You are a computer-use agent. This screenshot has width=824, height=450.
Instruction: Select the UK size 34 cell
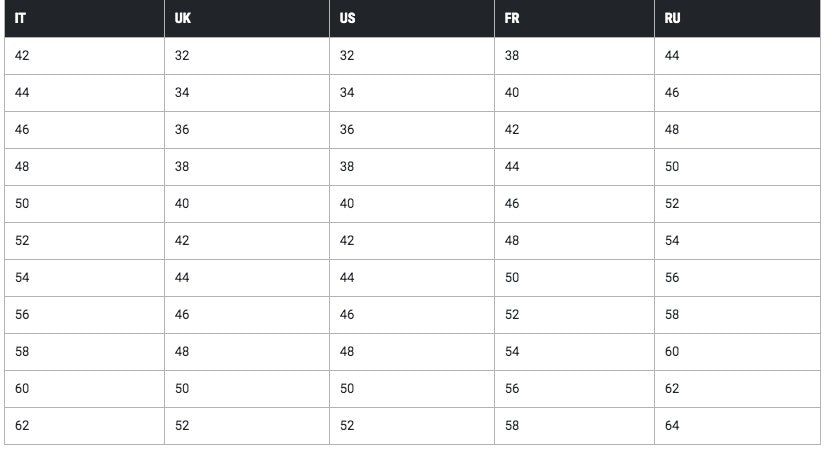pos(182,93)
